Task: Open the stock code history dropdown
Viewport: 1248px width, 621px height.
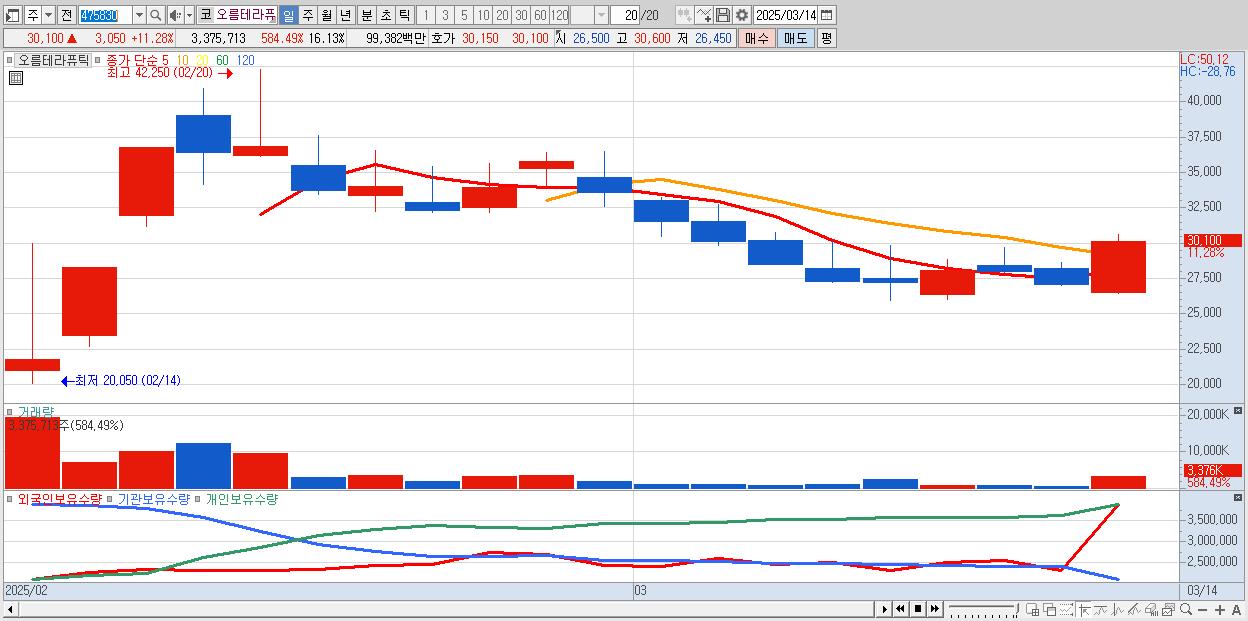Action: pos(139,15)
